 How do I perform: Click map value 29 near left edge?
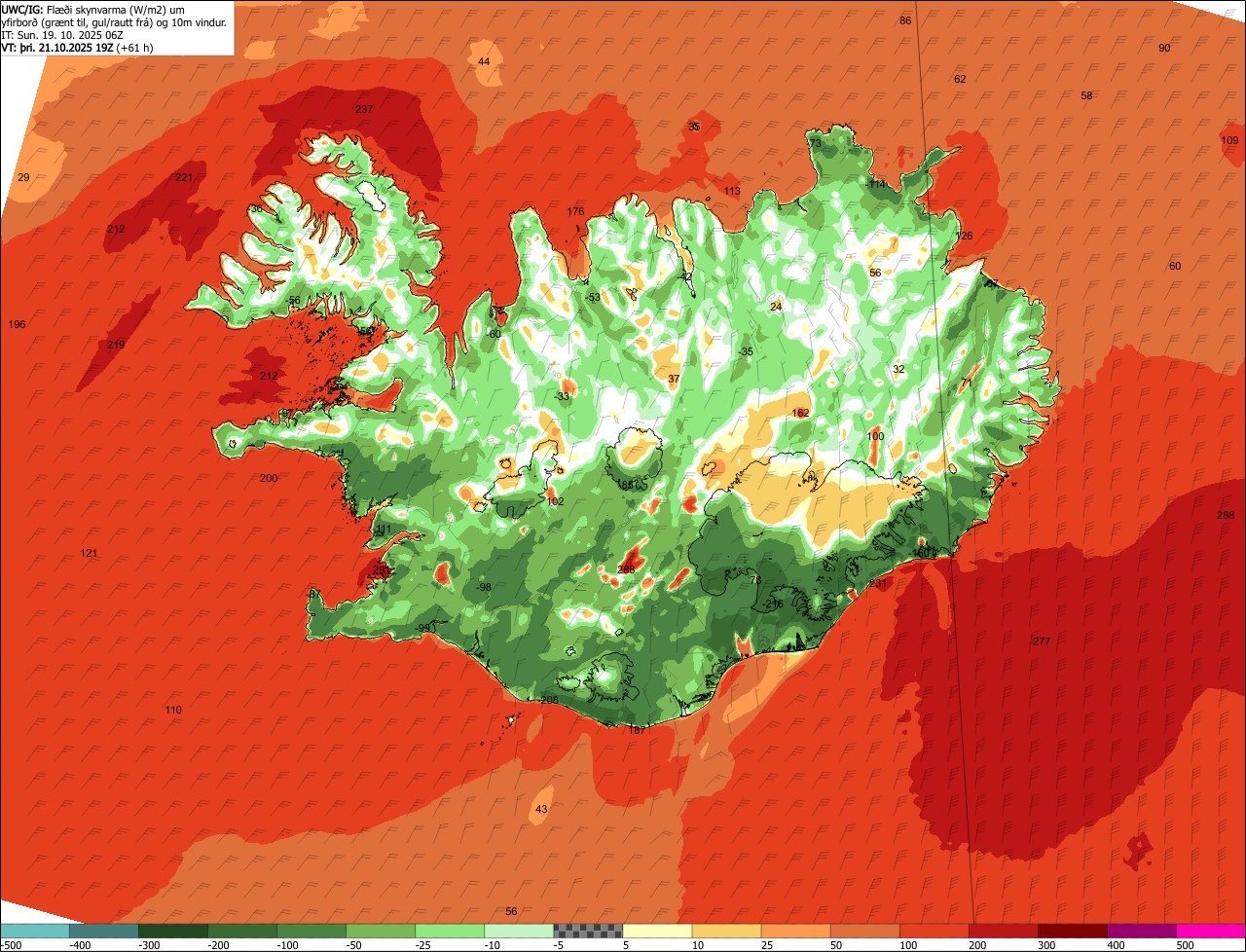point(24,177)
